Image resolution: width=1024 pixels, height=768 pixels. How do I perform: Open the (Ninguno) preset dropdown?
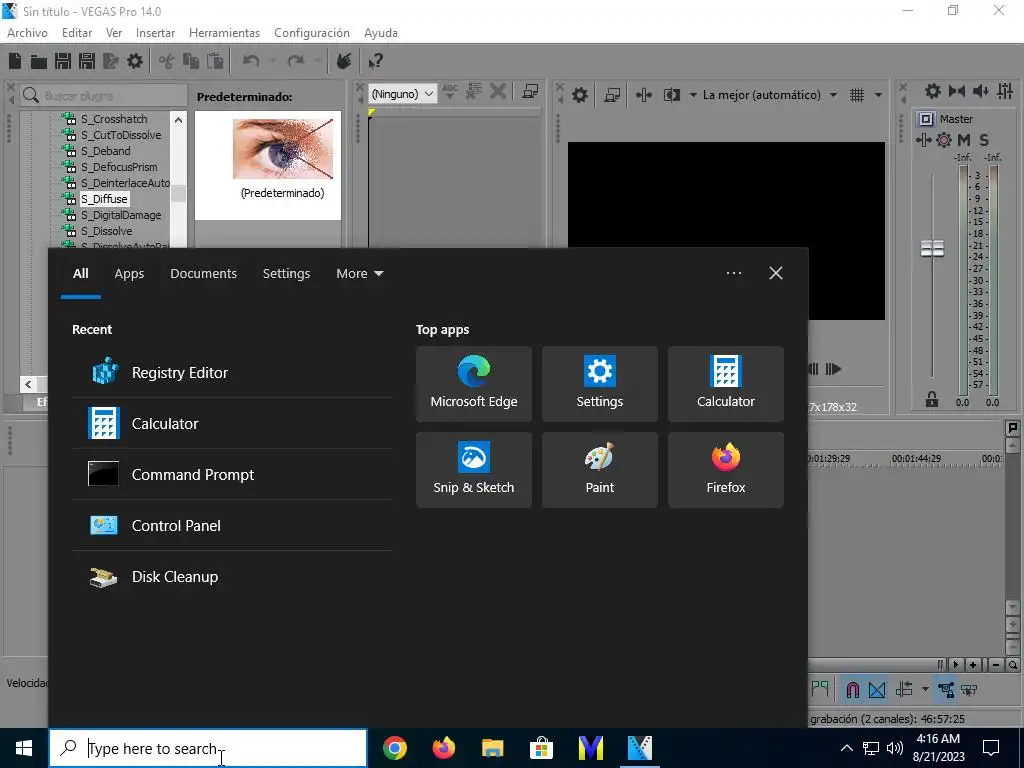402,94
